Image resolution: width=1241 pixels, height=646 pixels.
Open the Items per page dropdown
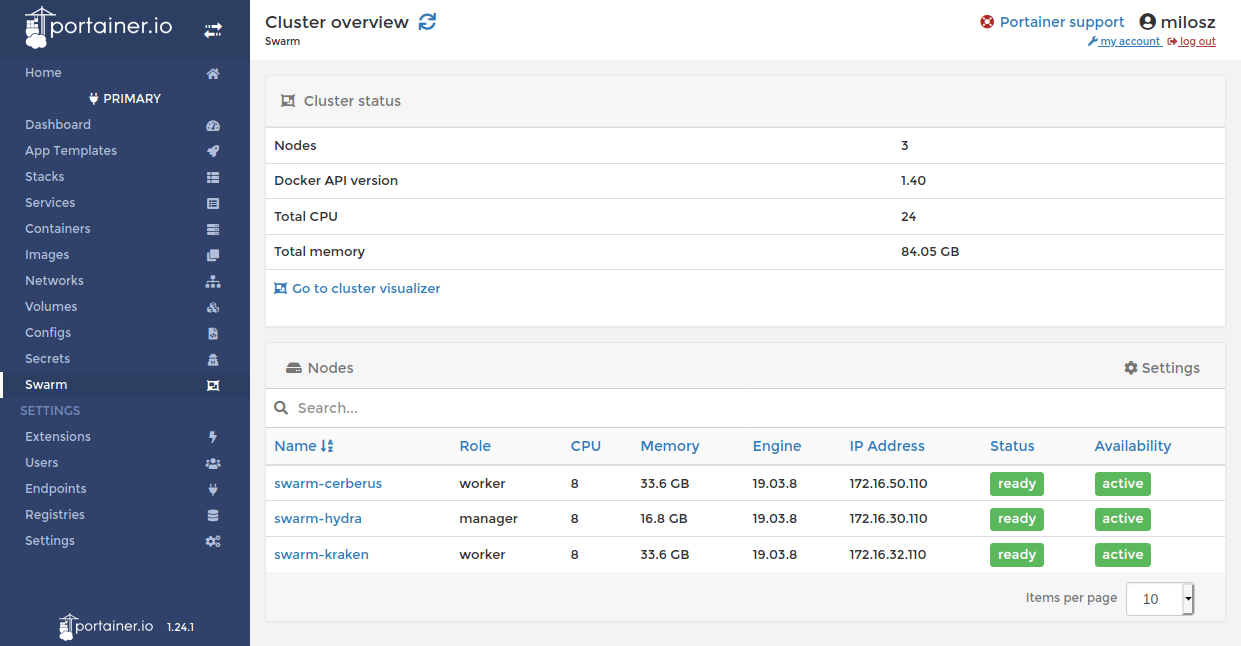(1160, 599)
